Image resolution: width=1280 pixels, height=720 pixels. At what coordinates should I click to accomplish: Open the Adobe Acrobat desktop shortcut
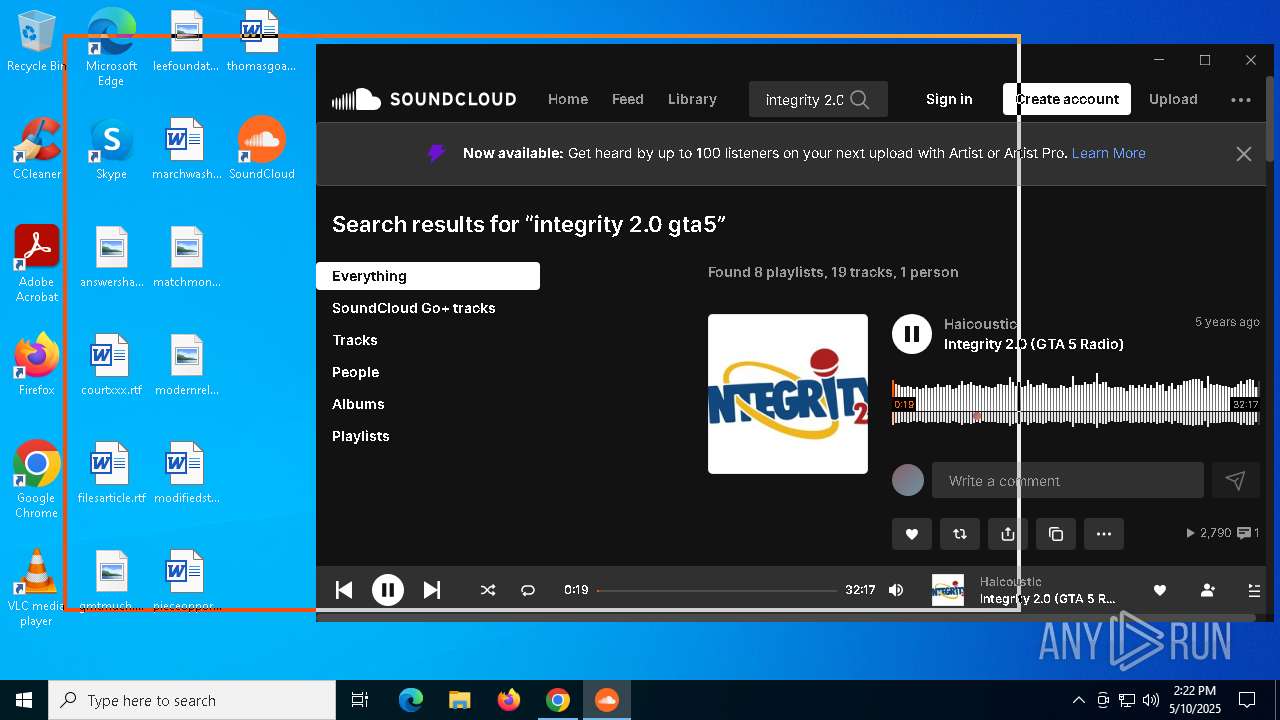(36, 264)
